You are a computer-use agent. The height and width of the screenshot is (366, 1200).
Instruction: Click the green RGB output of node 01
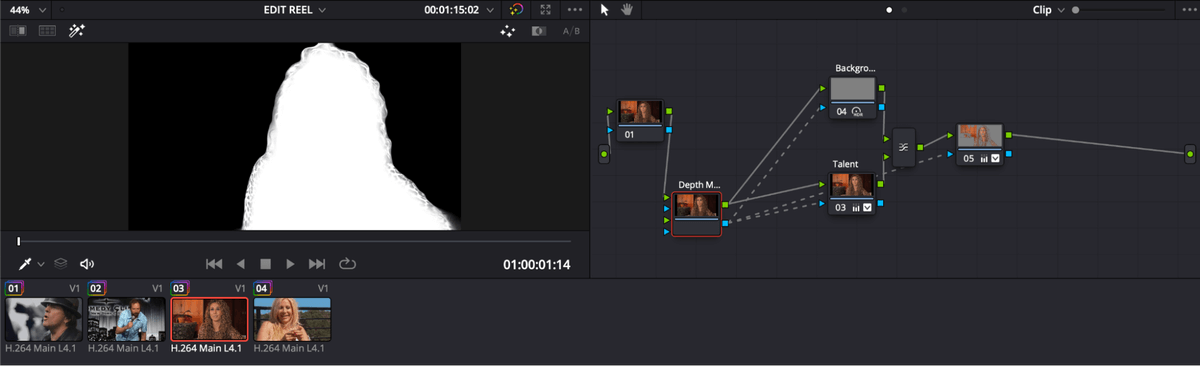point(668,112)
